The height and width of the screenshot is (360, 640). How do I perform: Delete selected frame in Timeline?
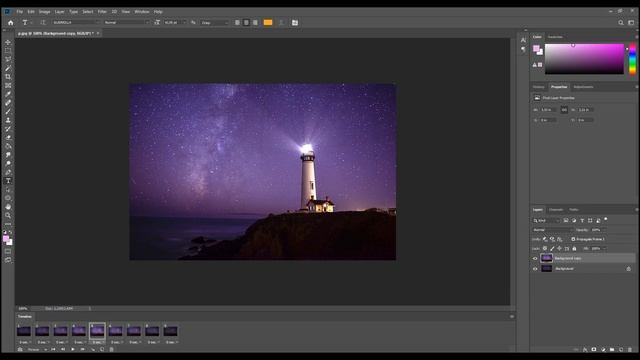tap(111, 349)
